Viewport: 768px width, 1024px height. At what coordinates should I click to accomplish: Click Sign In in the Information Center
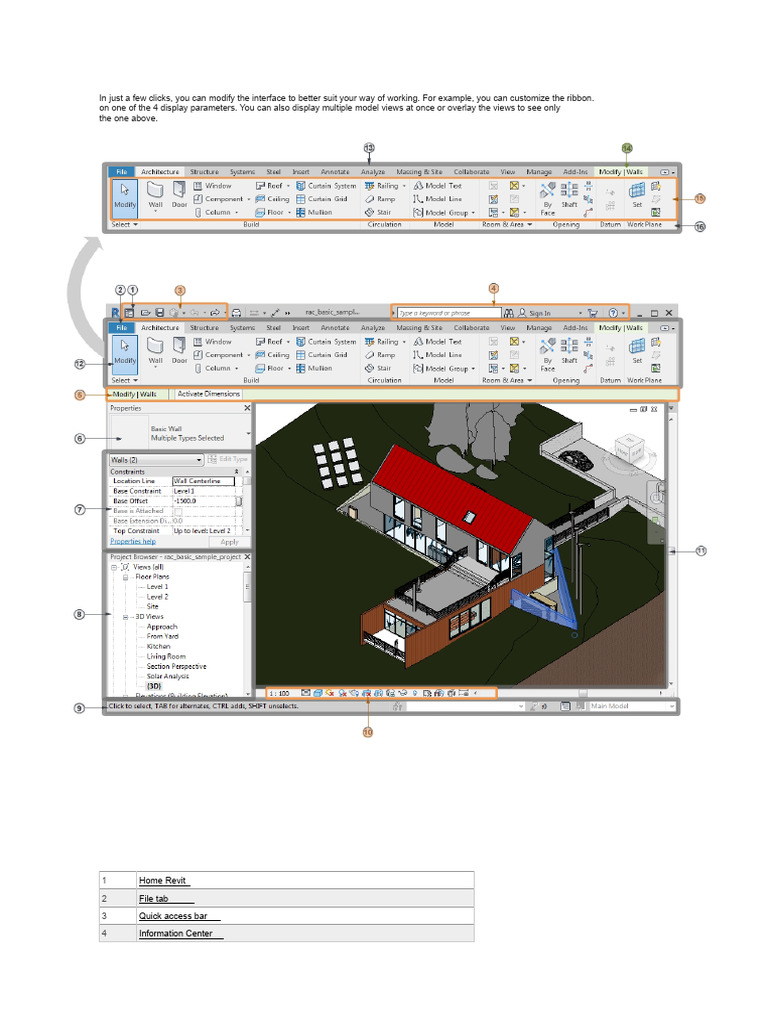point(539,313)
